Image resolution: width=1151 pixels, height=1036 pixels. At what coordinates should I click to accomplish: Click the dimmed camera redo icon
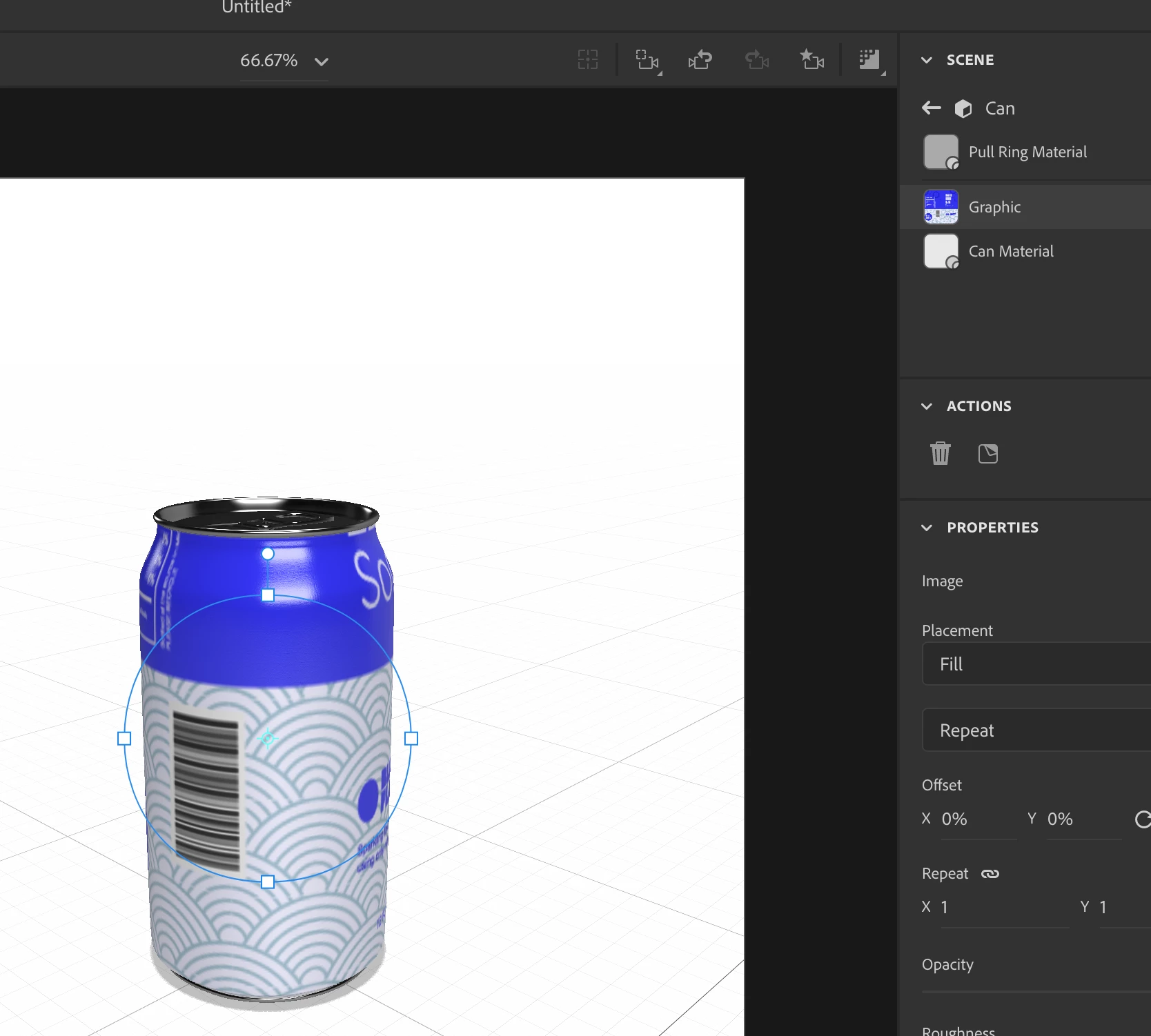[x=757, y=60]
